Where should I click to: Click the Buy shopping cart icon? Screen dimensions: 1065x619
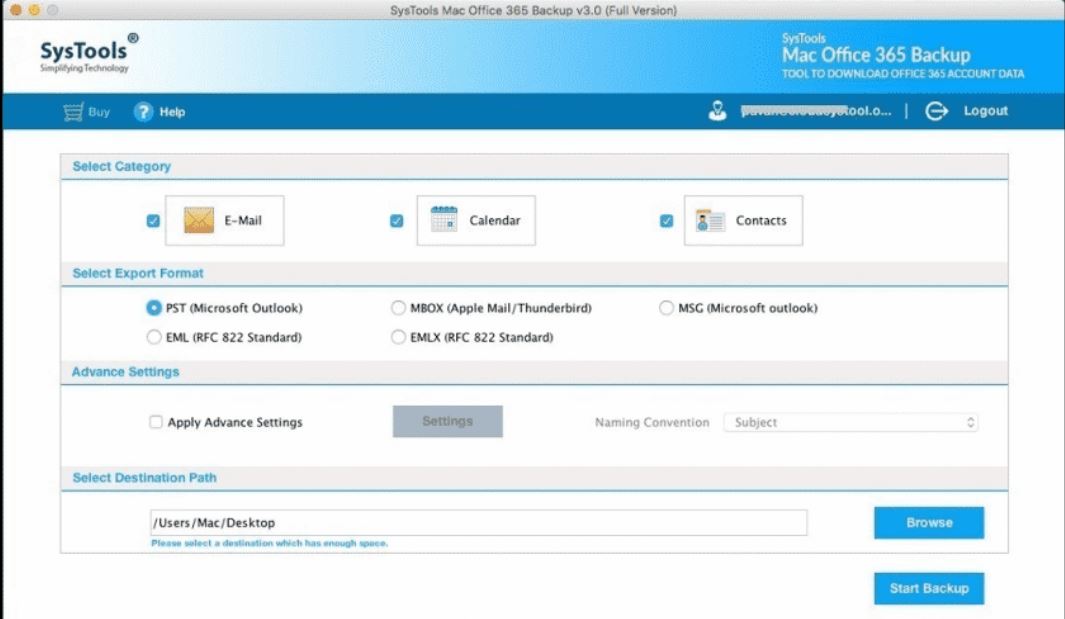pos(73,112)
